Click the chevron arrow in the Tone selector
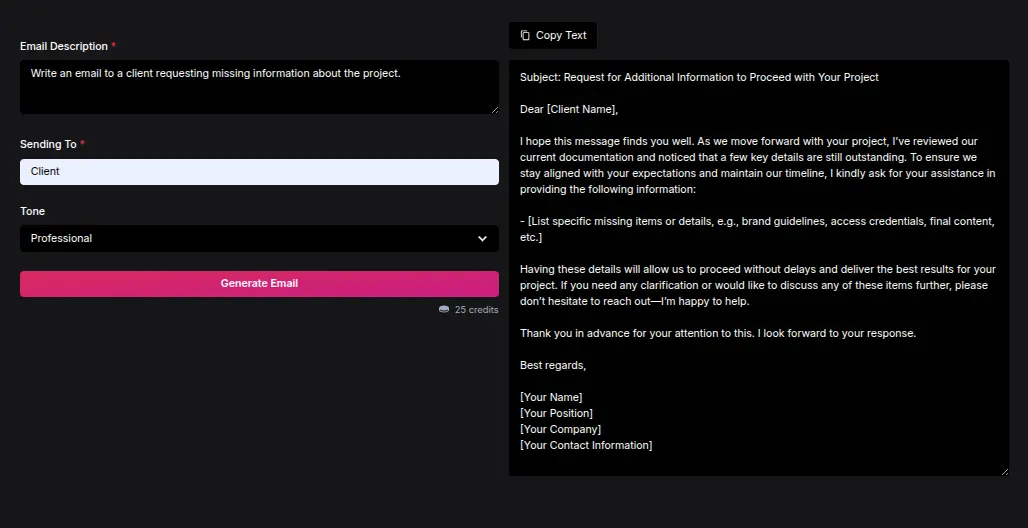1028x528 pixels. click(x=482, y=239)
